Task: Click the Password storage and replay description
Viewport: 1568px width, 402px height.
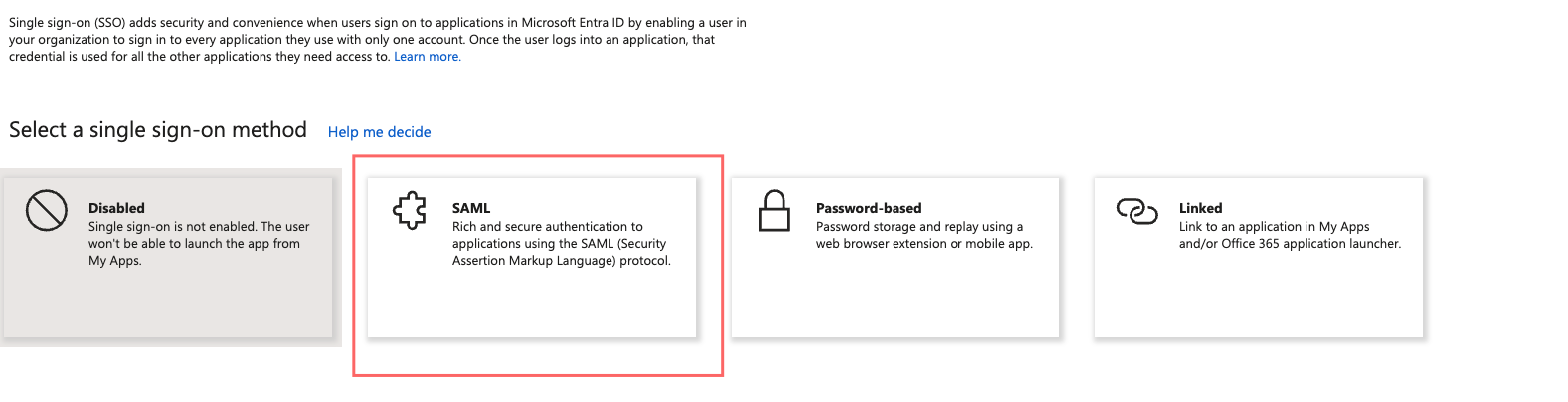Action: [924, 235]
